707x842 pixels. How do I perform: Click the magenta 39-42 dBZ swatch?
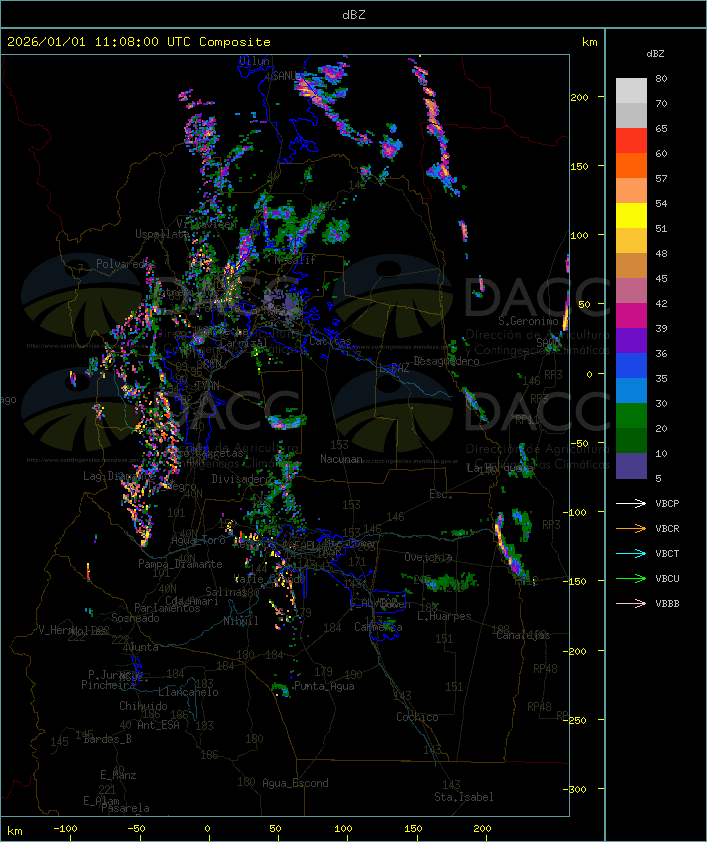click(x=631, y=316)
